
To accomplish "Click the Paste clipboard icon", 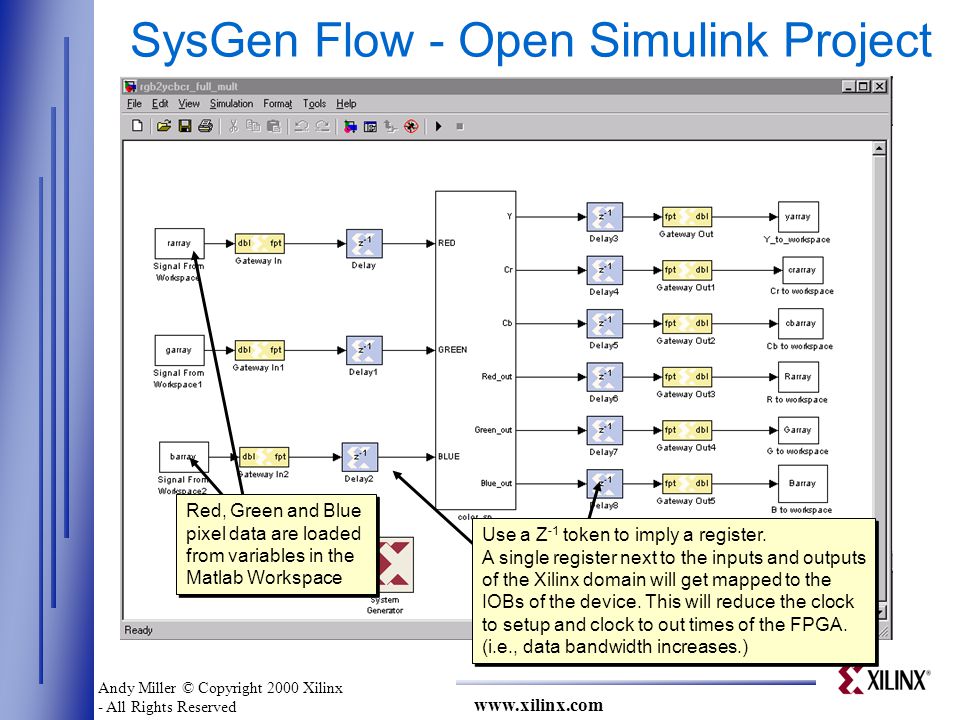I will click(274, 126).
